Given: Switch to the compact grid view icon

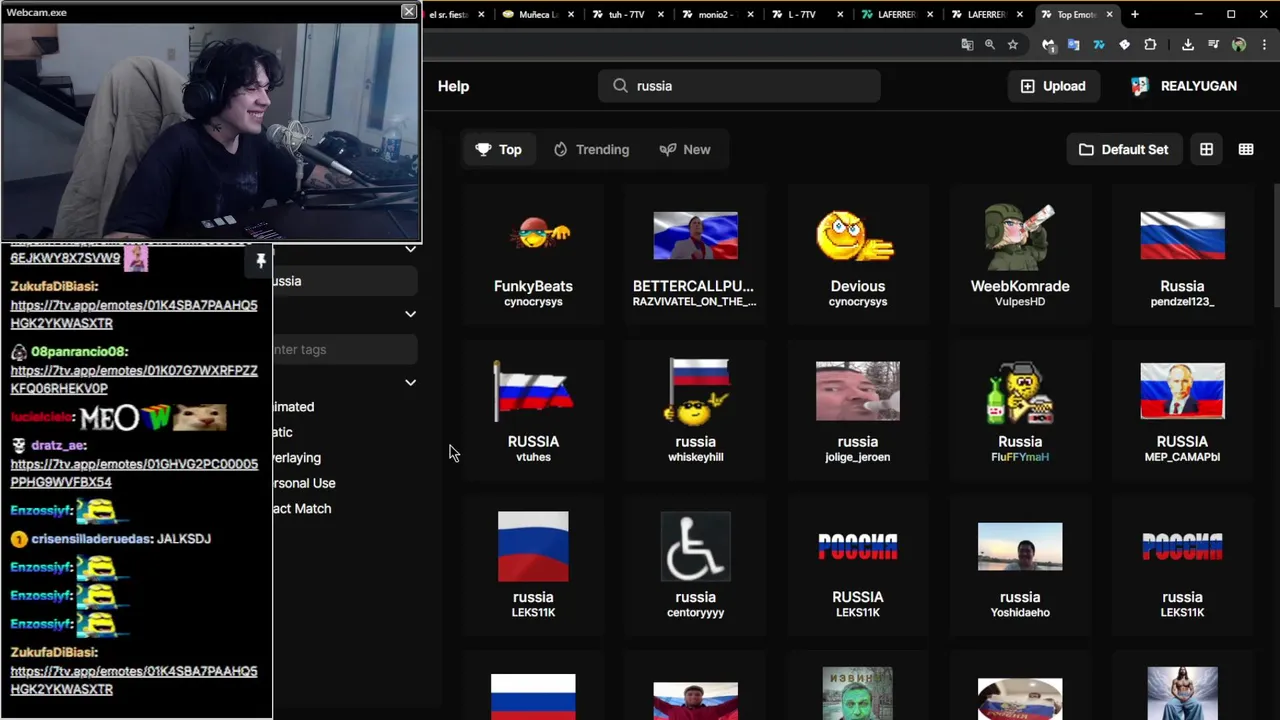Looking at the screenshot, I should [x=1246, y=149].
